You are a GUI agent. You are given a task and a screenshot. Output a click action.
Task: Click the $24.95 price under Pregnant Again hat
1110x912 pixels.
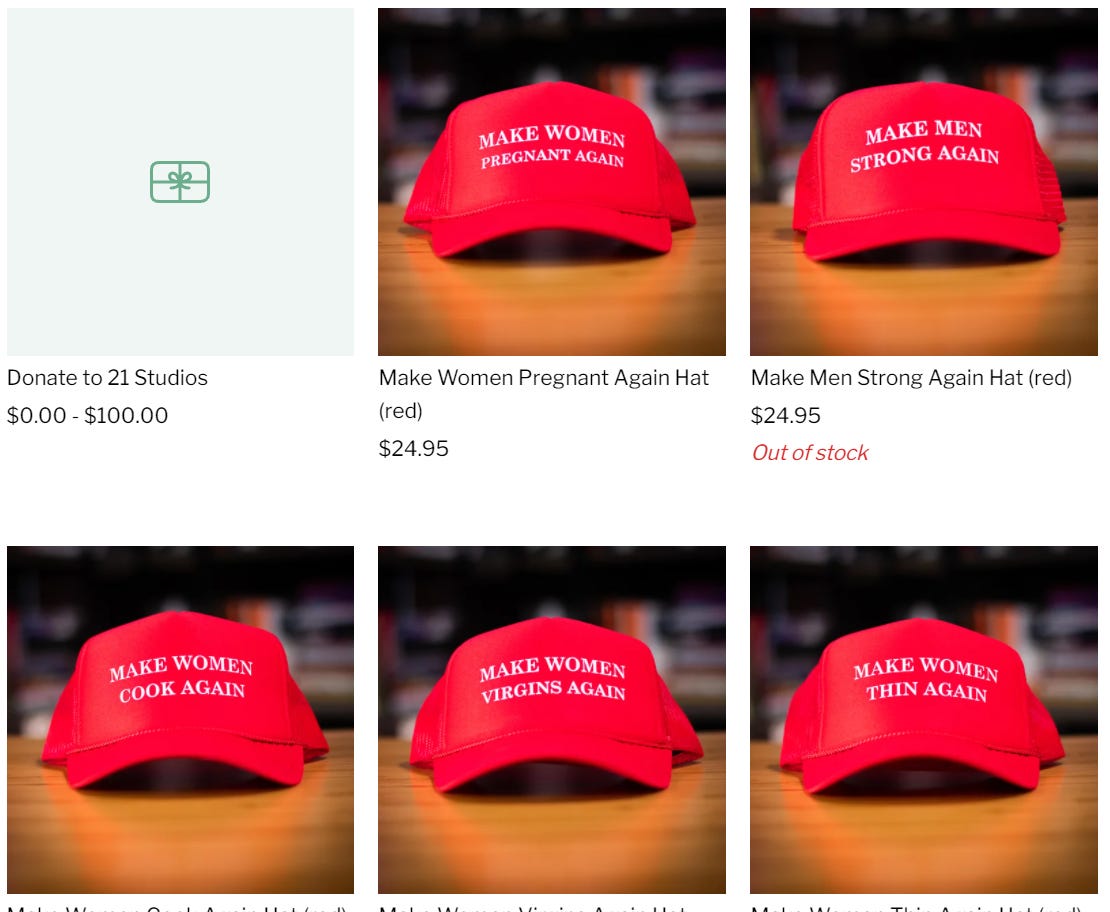tap(413, 448)
